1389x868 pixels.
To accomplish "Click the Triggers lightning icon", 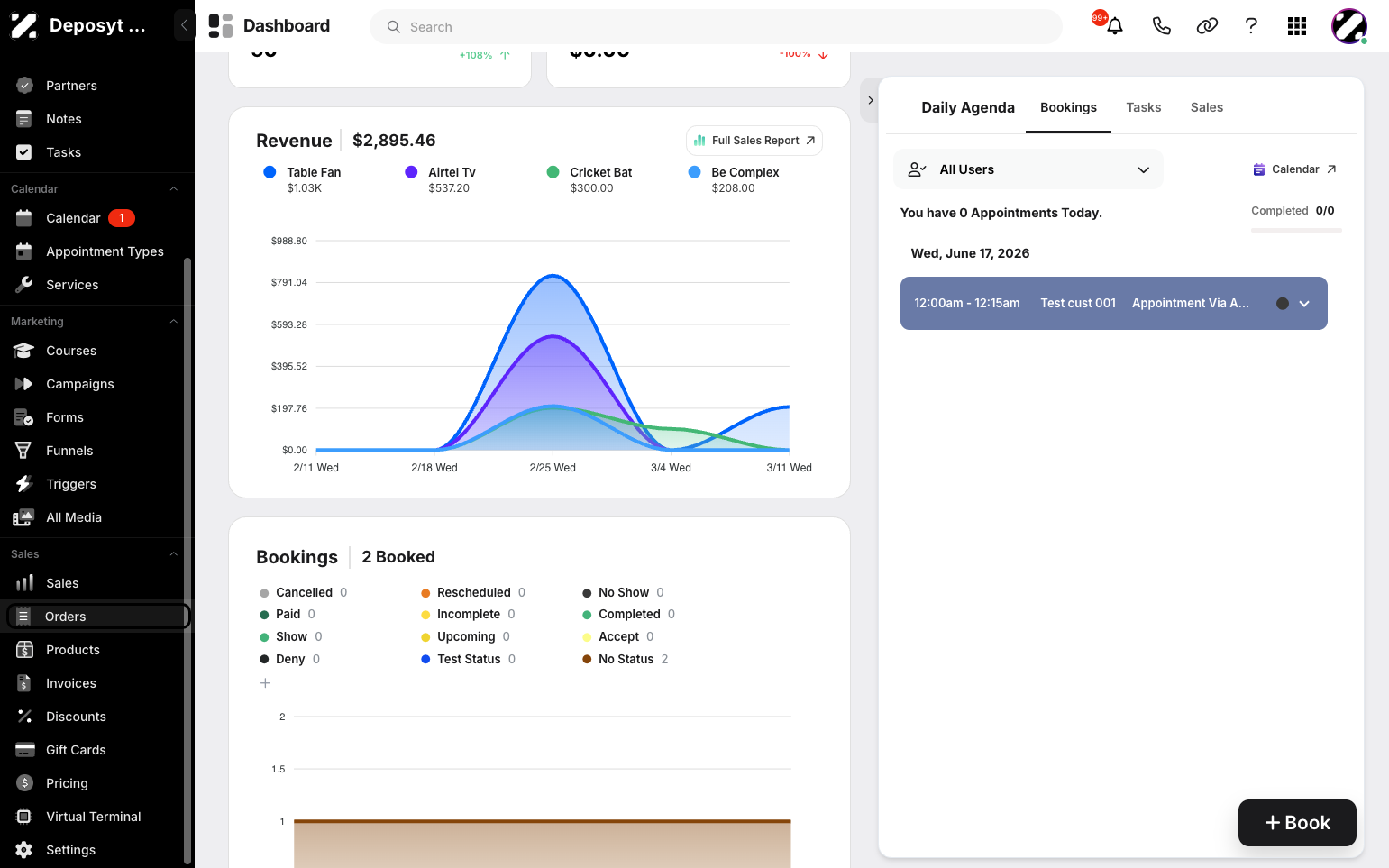I will click(x=24, y=484).
